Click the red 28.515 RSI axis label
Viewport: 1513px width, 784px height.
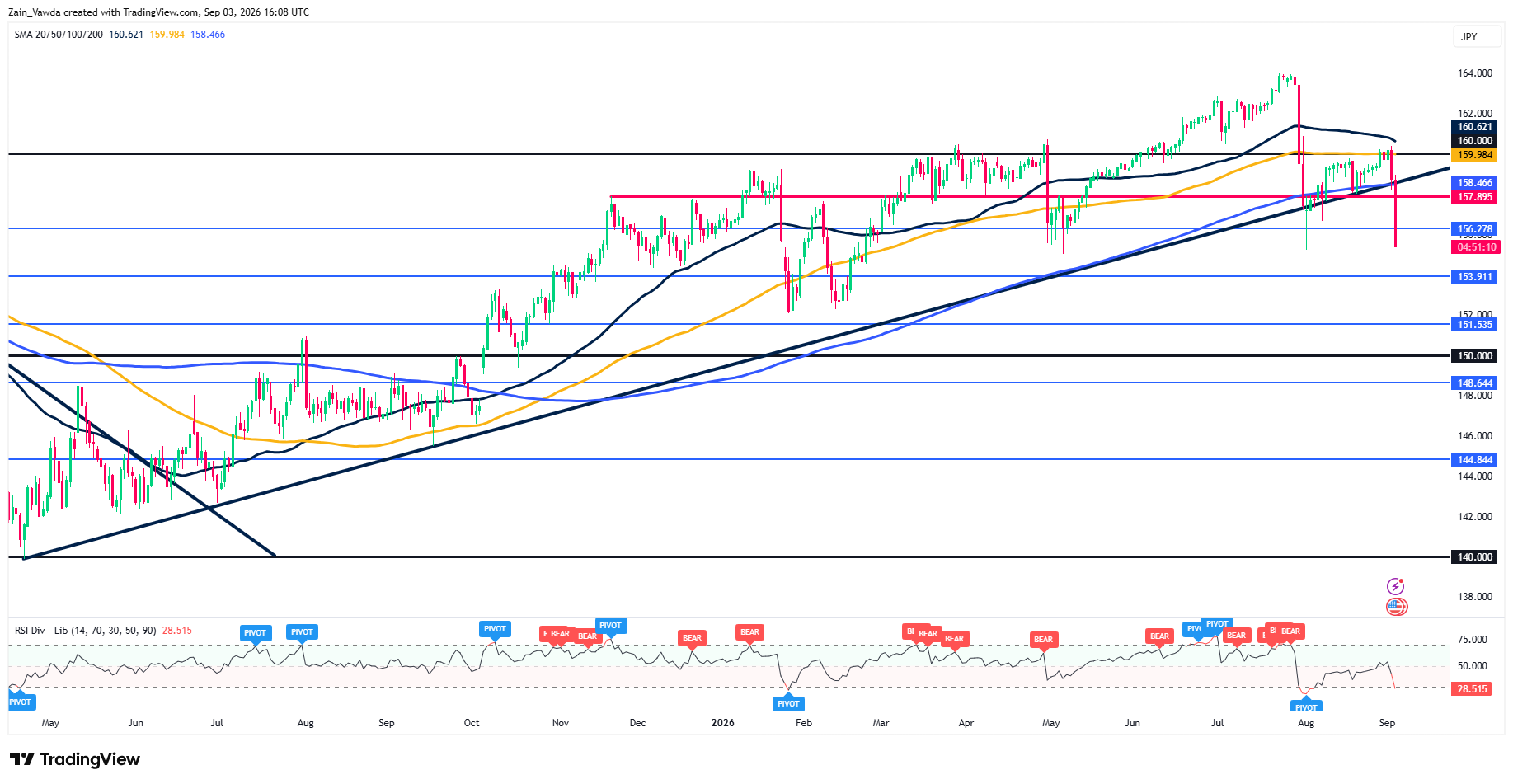(x=1471, y=689)
